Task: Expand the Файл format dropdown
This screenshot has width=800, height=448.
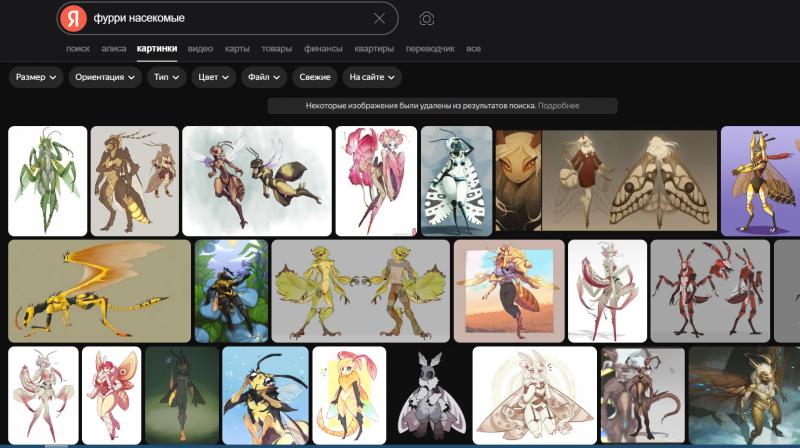Action: (x=264, y=77)
